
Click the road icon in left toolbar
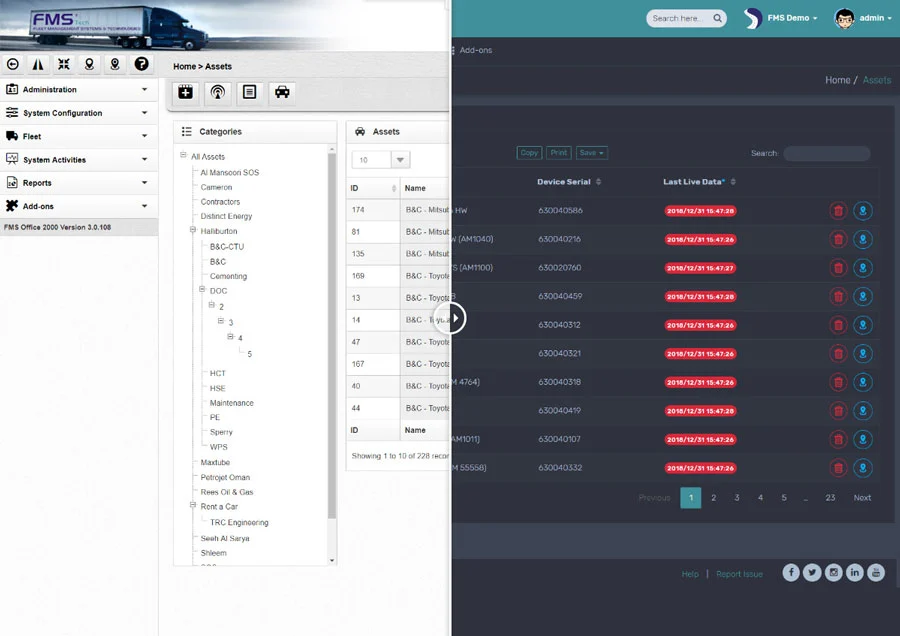pos(38,64)
